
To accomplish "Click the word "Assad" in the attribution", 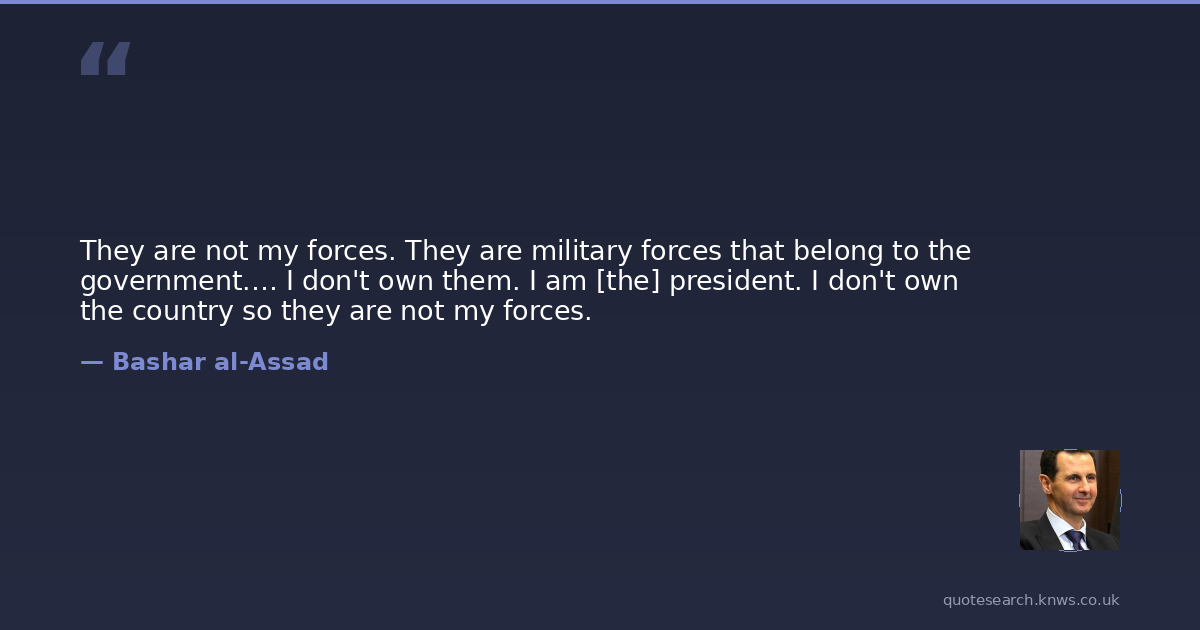I will tap(290, 362).
